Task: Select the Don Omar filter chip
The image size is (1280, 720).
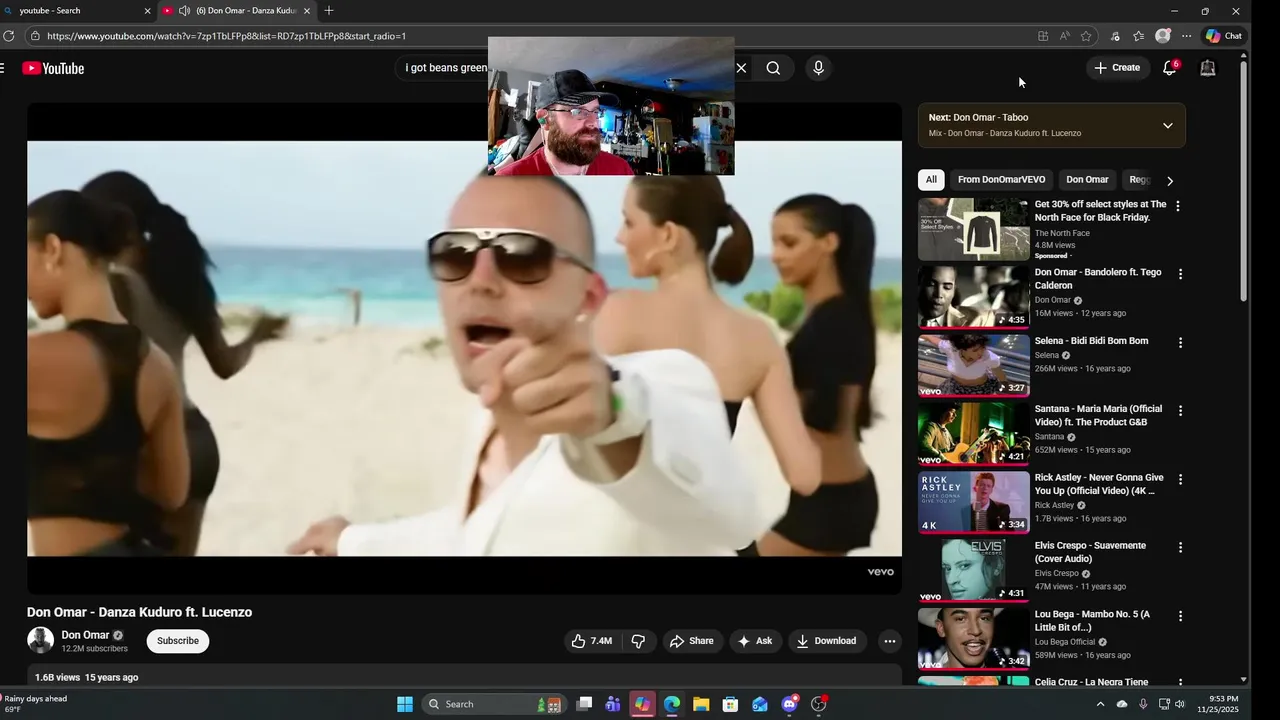Action: 1087,180
